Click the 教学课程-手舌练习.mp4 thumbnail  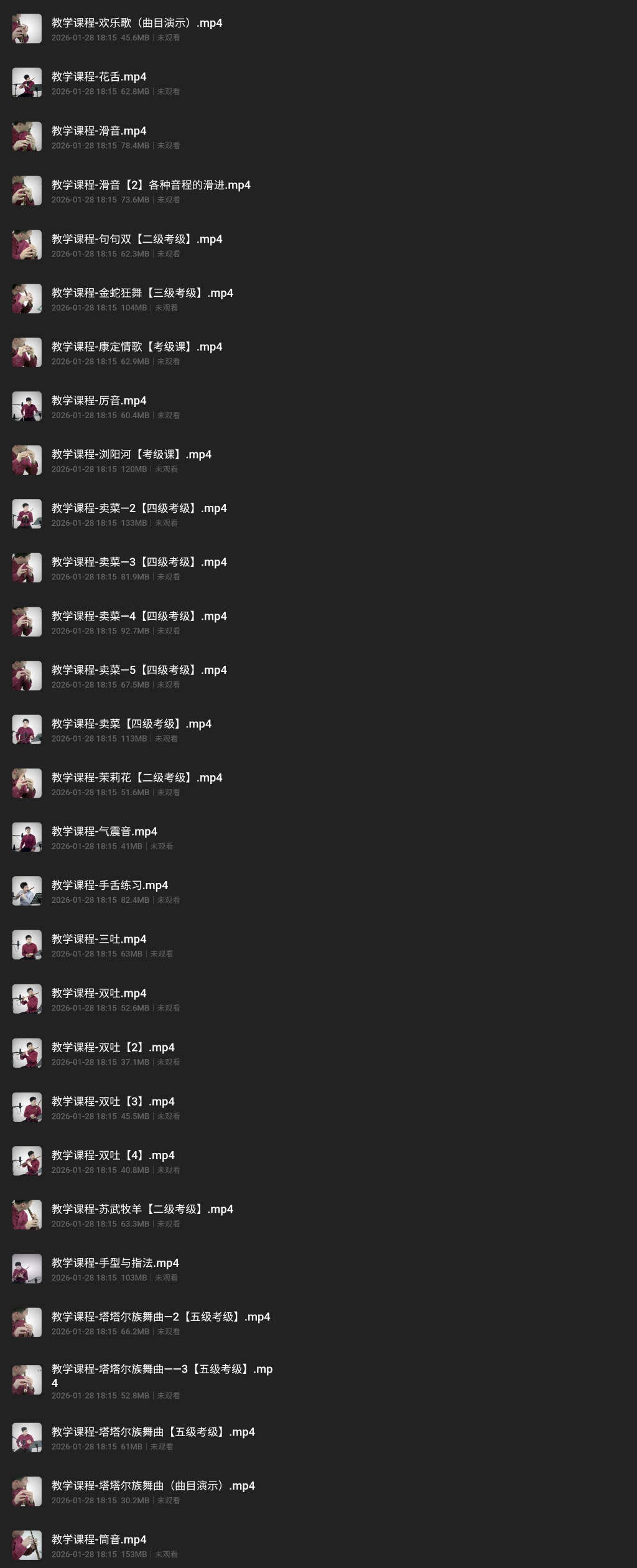tap(27, 891)
